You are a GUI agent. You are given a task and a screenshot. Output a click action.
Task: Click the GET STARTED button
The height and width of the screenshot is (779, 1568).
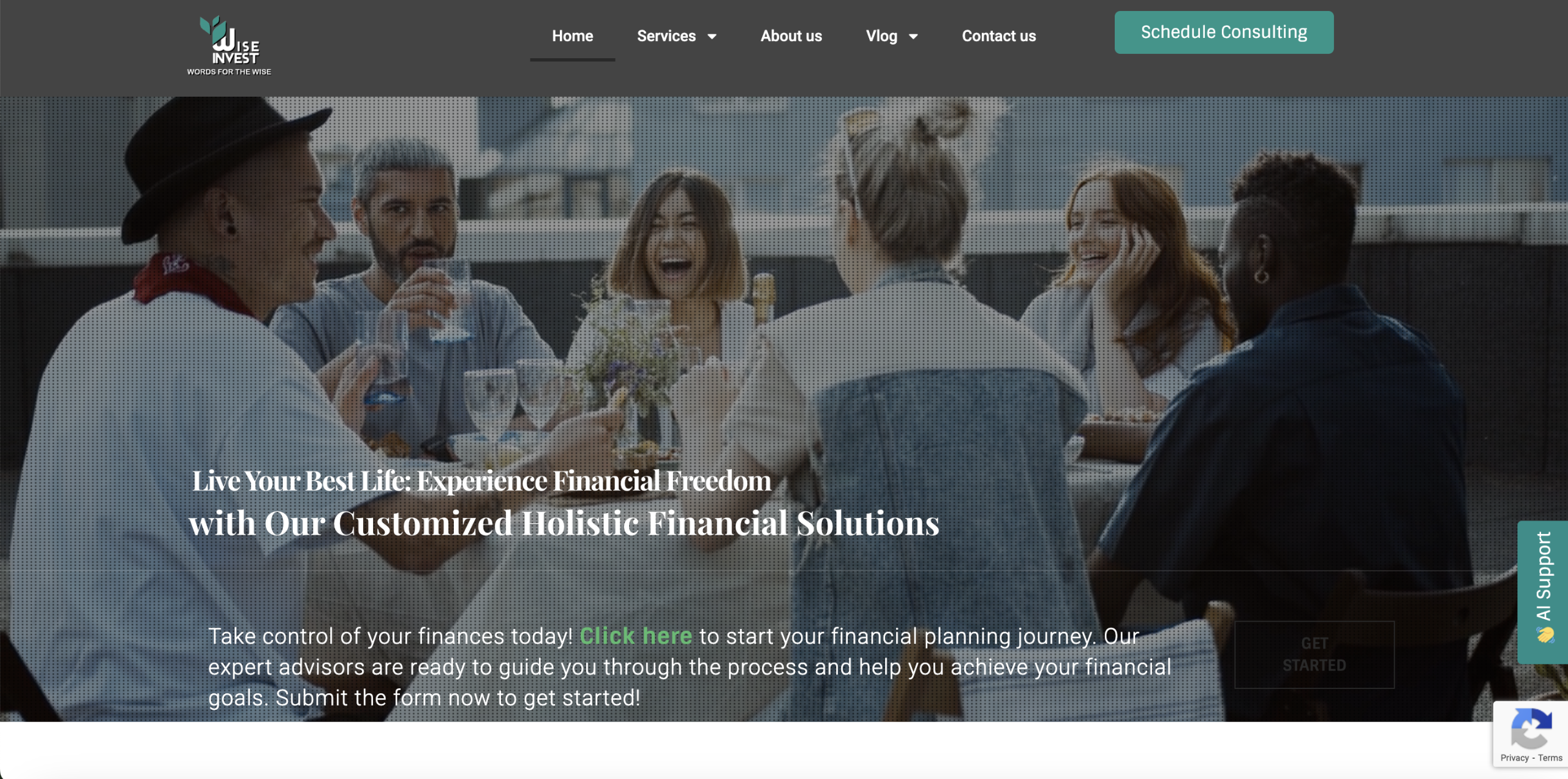coord(1314,654)
